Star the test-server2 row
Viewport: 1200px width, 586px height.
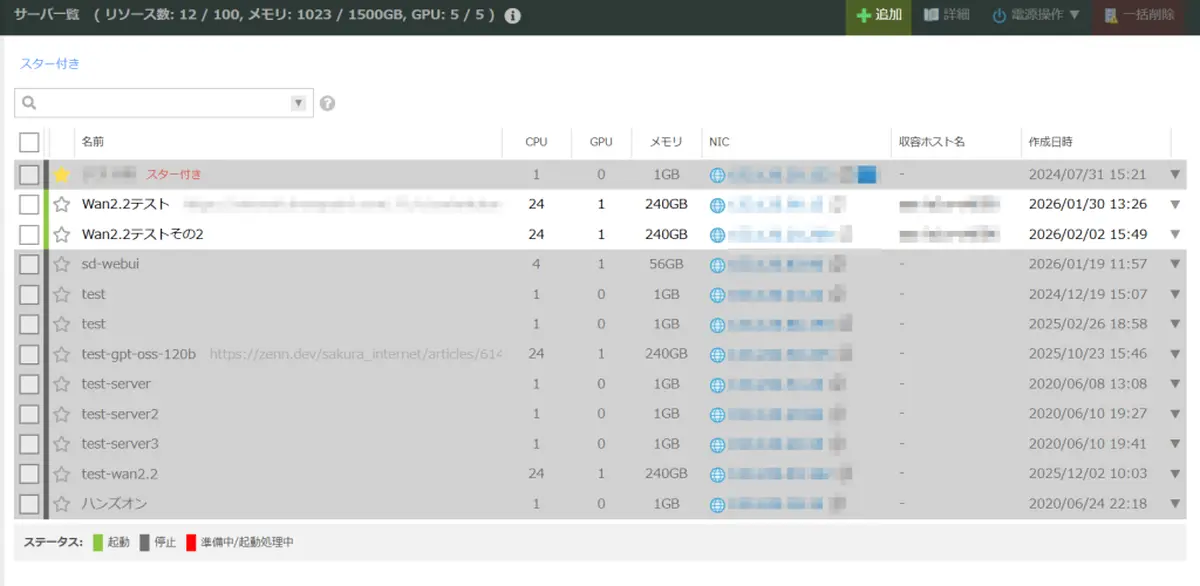tap(62, 414)
